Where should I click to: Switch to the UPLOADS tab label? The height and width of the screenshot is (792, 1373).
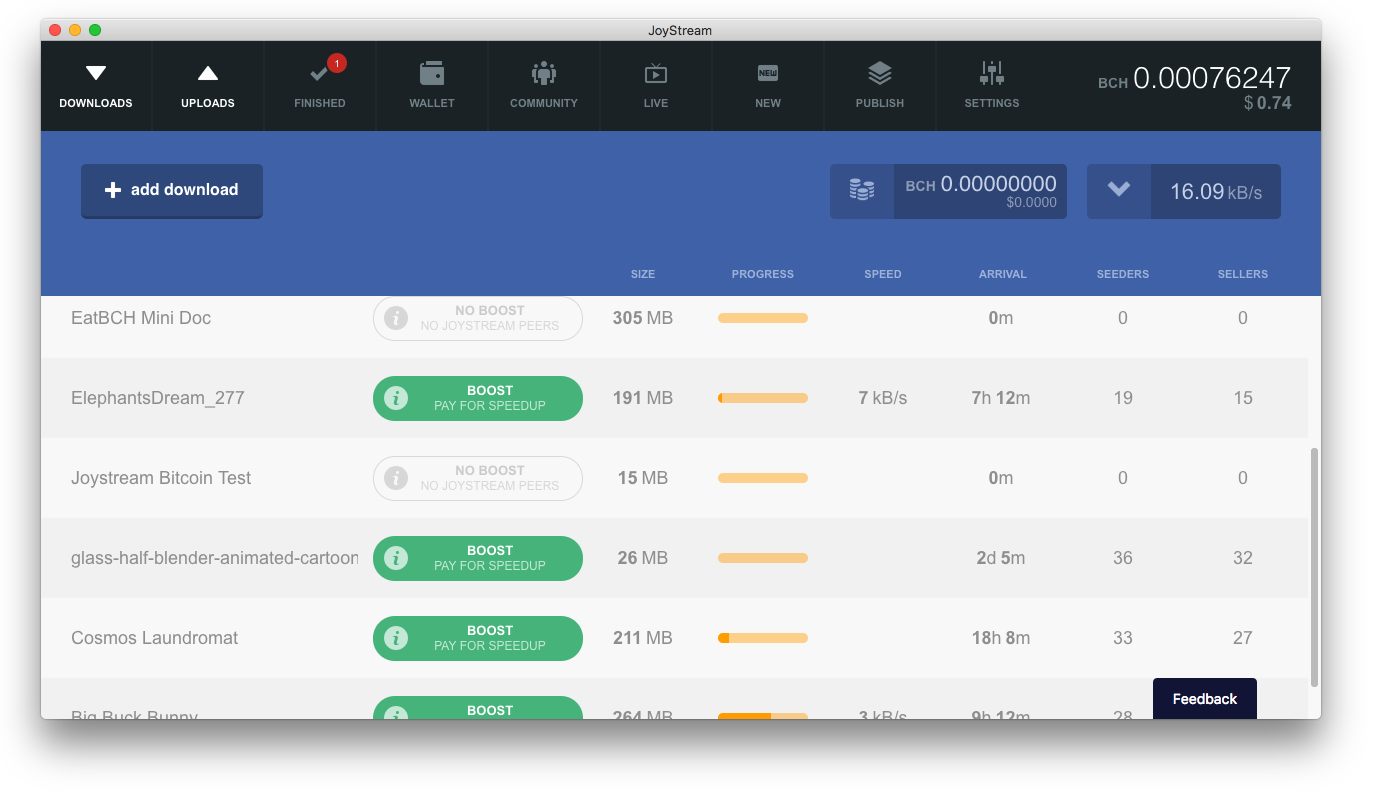[x=208, y=103]
